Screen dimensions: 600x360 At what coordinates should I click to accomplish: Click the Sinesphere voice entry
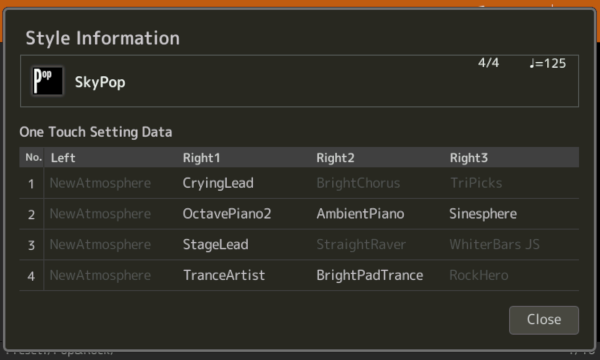point(483,214)
